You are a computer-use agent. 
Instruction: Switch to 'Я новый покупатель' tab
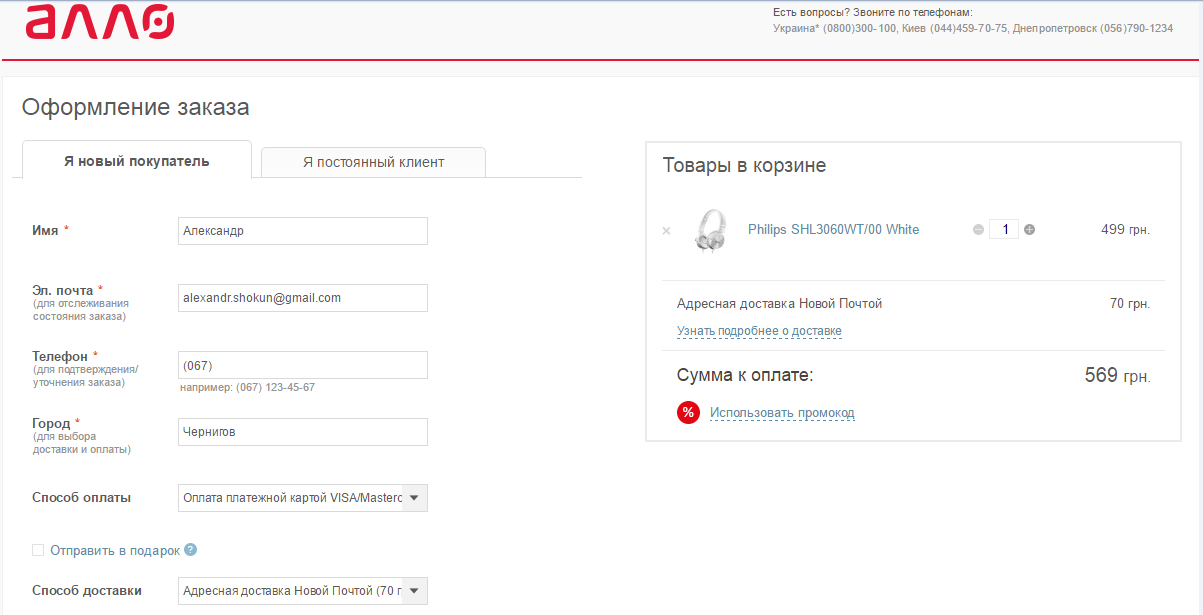coord(136,161)
